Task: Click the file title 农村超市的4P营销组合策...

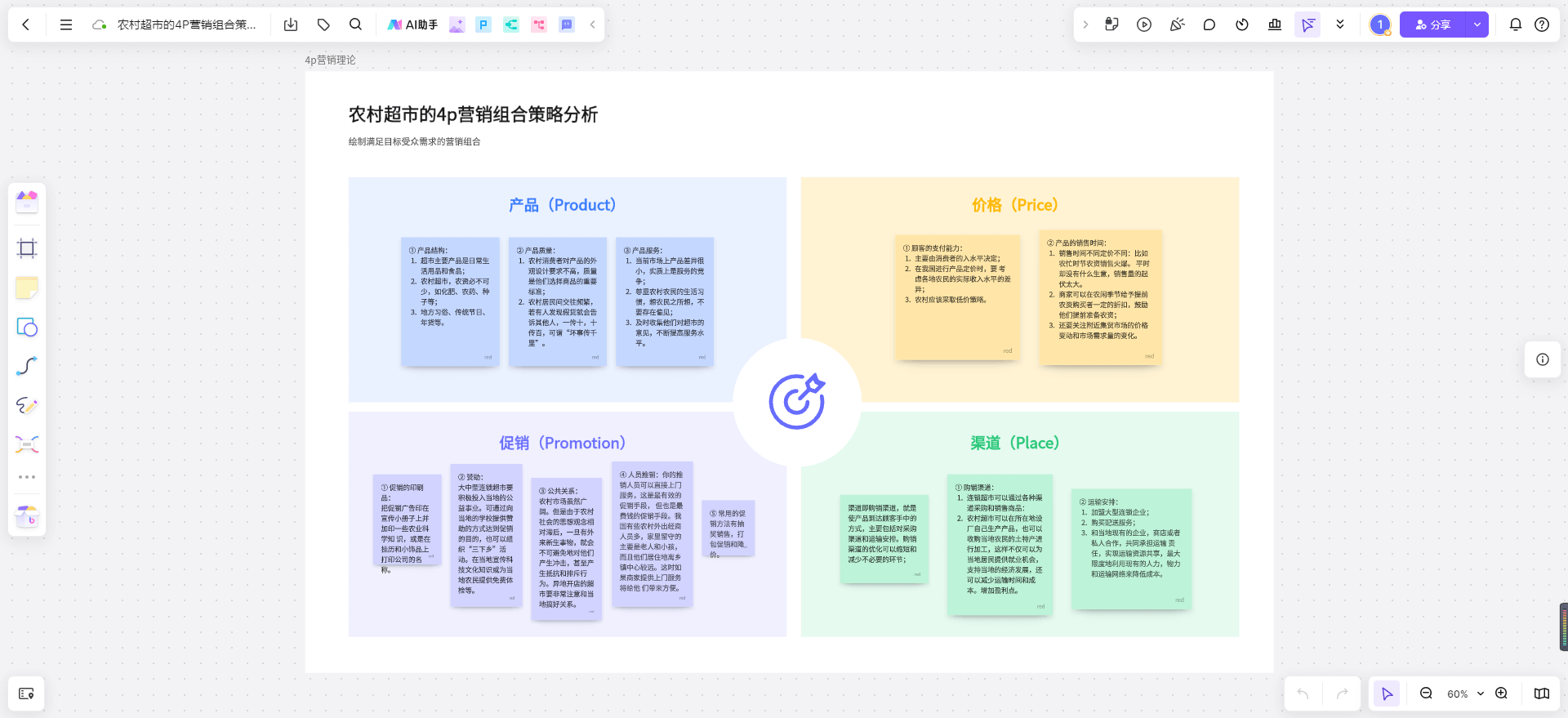Action: click(186, 25)
